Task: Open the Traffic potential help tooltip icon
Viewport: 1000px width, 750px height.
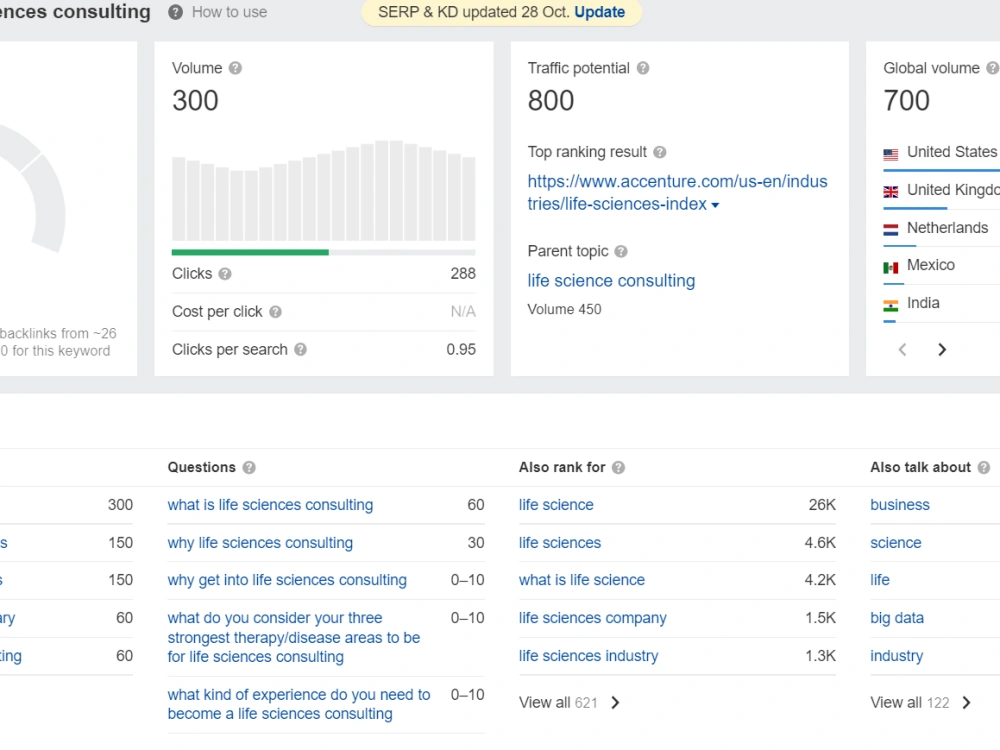Action: point(643,68)
